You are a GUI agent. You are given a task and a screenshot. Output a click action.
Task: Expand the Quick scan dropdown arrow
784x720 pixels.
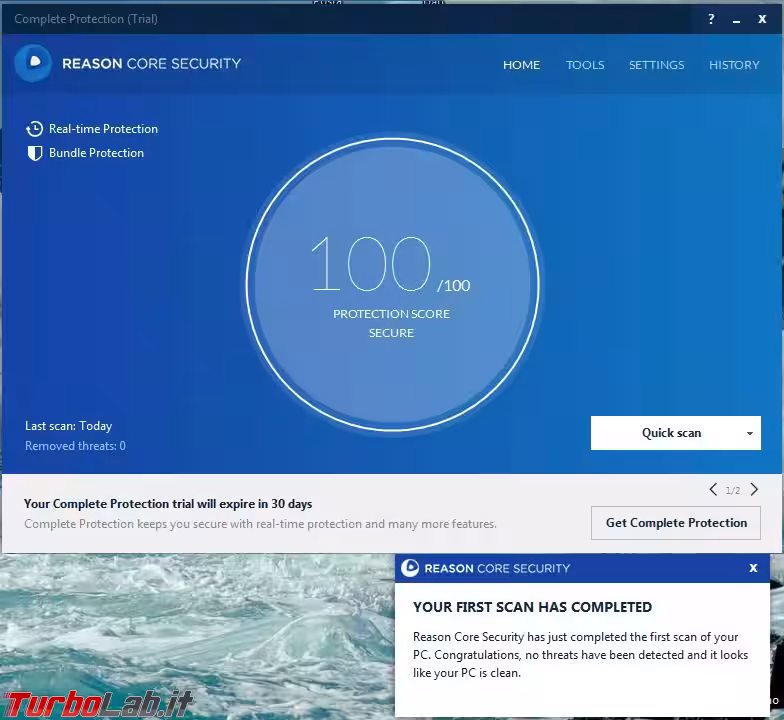(x=749, y=434)
